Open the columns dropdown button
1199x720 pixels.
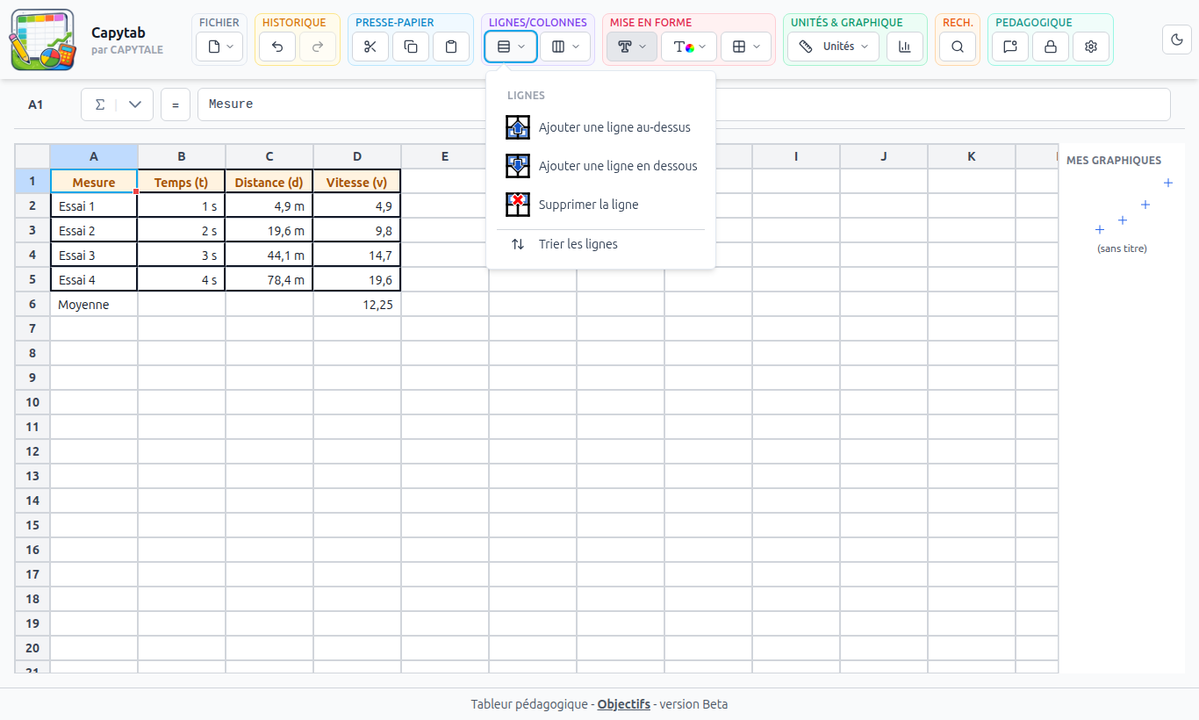pyautogui.click(x=565, y=47)
